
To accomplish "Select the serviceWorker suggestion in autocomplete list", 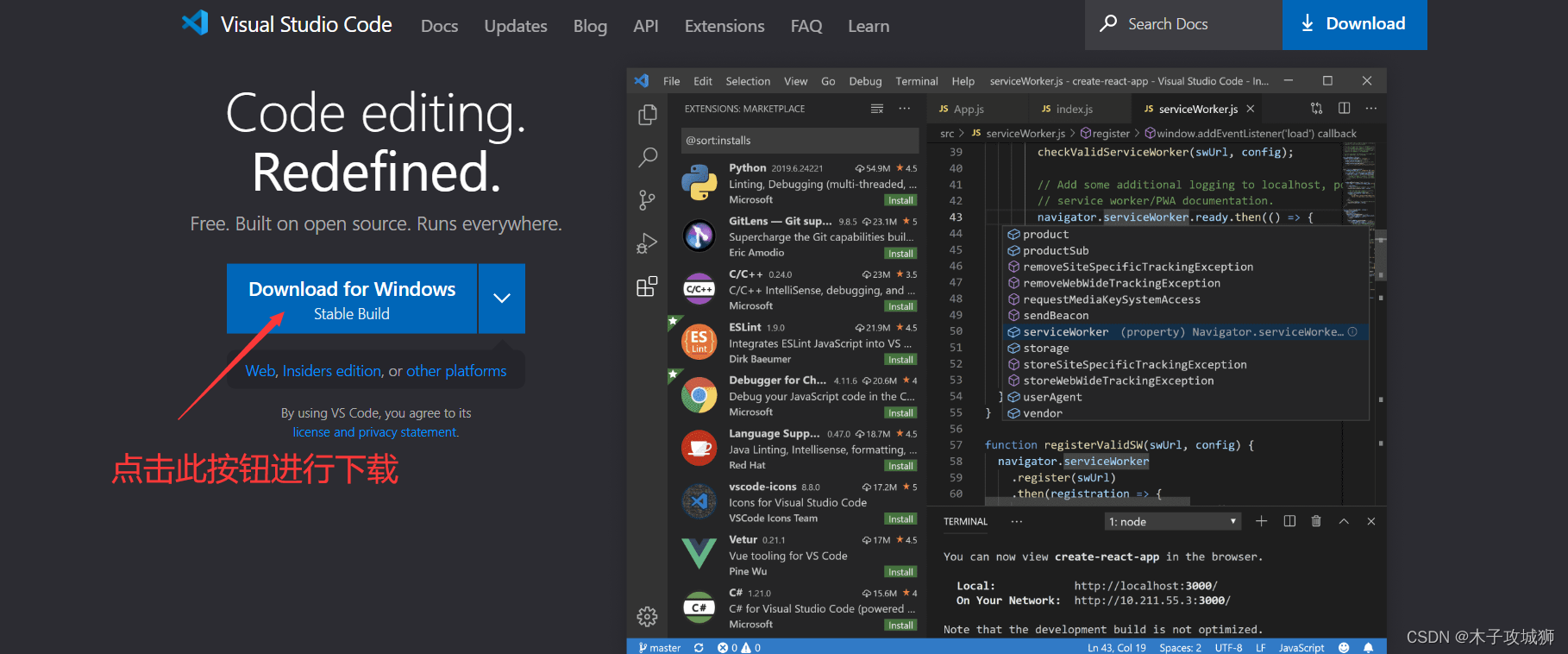I will pyautogui.click(x=1187, y=332).
